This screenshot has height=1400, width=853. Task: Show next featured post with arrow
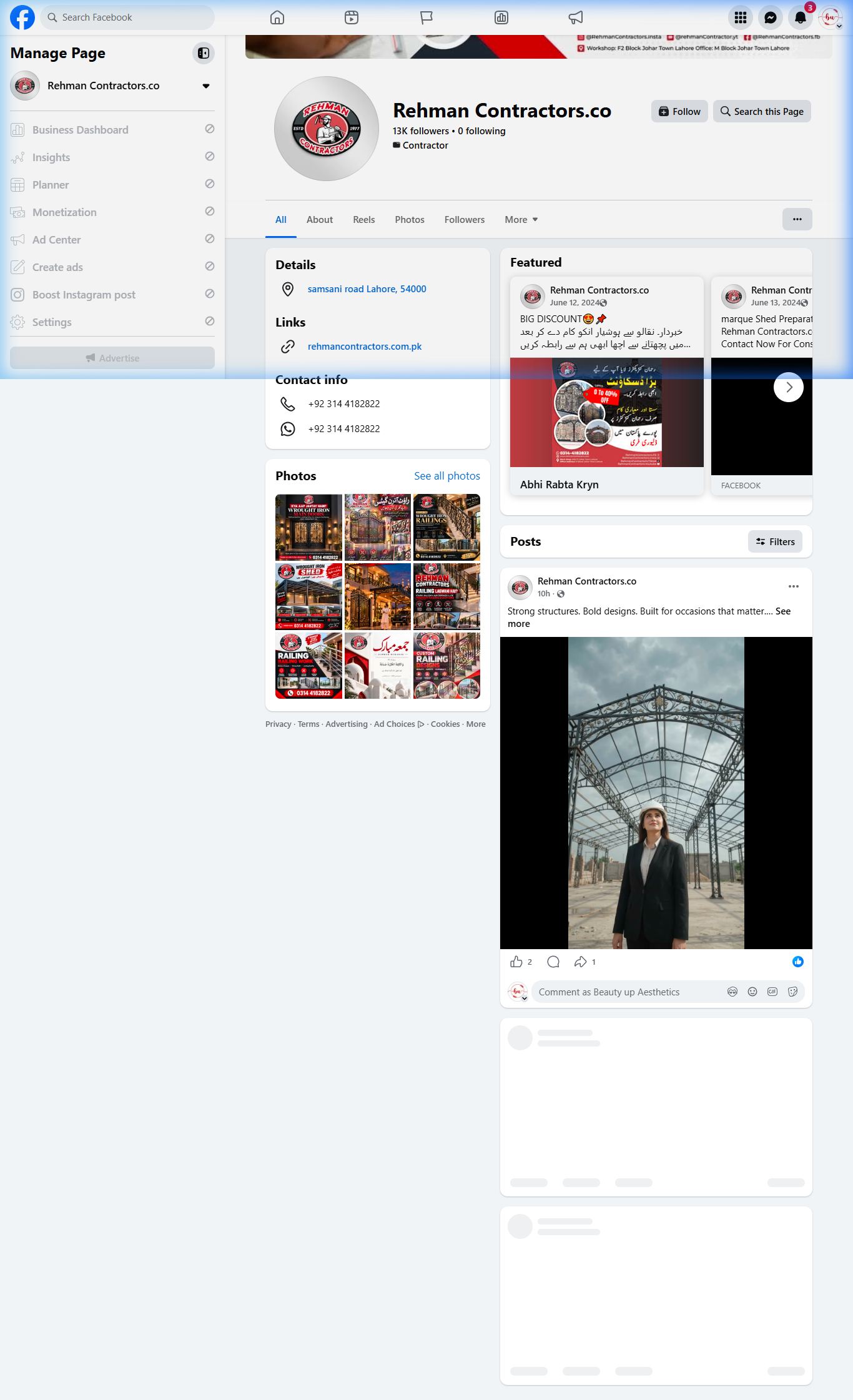(789, 387)
